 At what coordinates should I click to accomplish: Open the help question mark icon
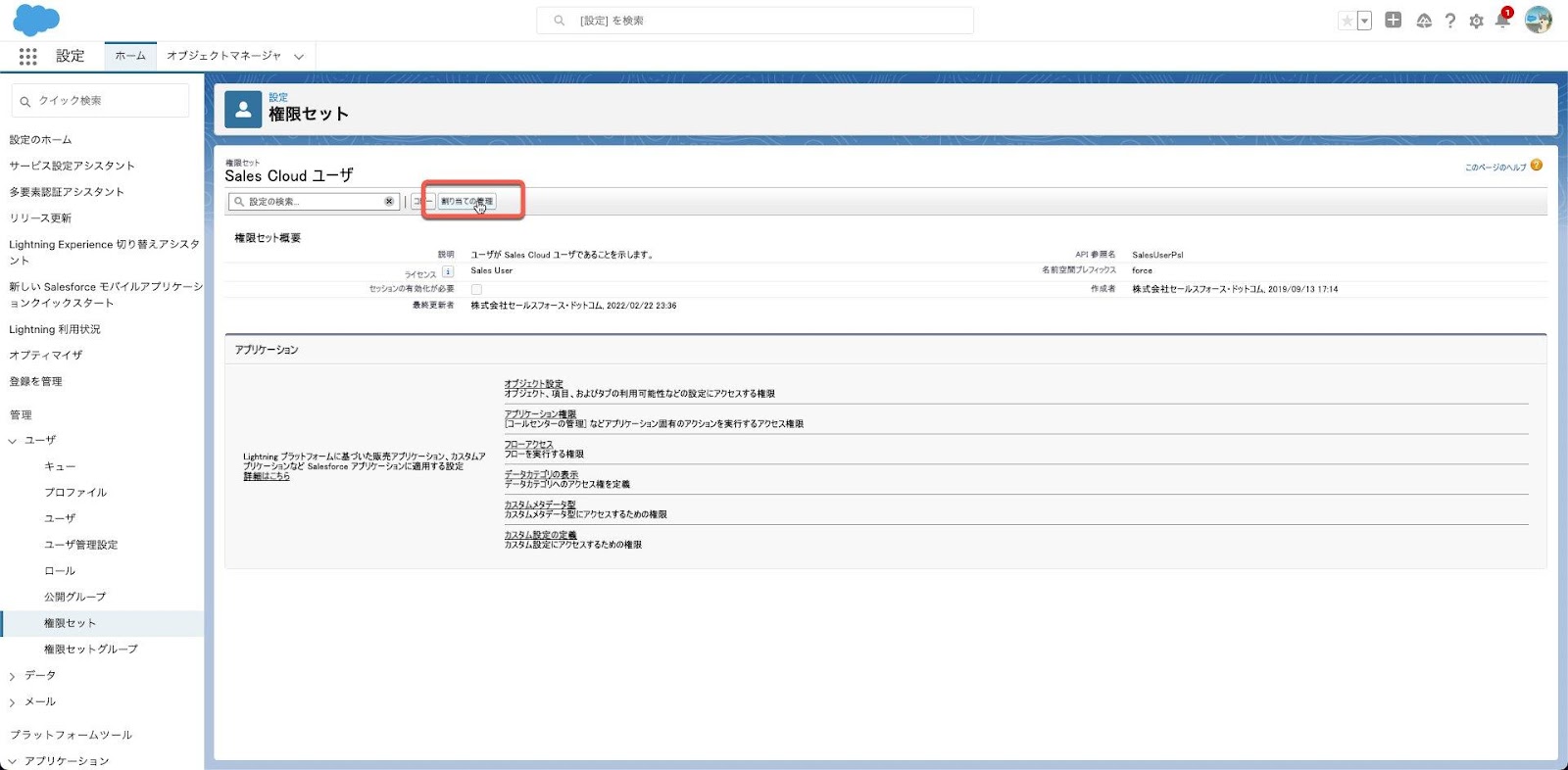click(x=1450, y=21)
